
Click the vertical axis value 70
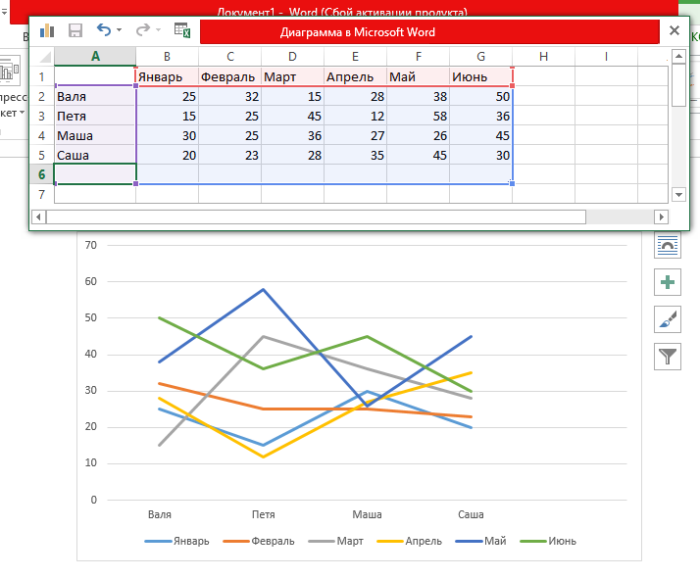pyautogui.click(x=91, y=245)
